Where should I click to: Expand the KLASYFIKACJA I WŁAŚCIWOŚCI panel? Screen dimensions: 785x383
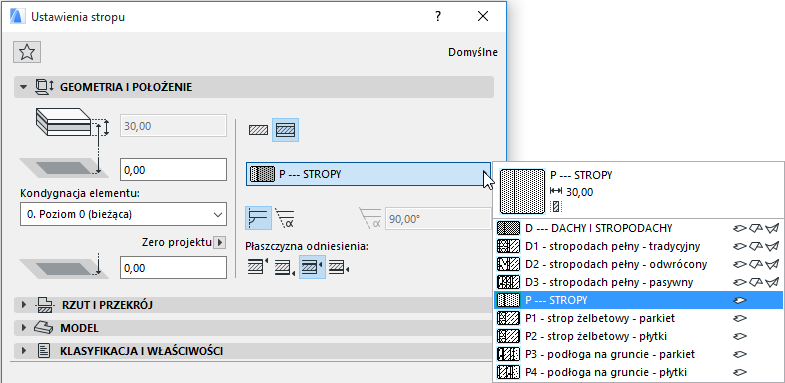click(x=23, y=351)
